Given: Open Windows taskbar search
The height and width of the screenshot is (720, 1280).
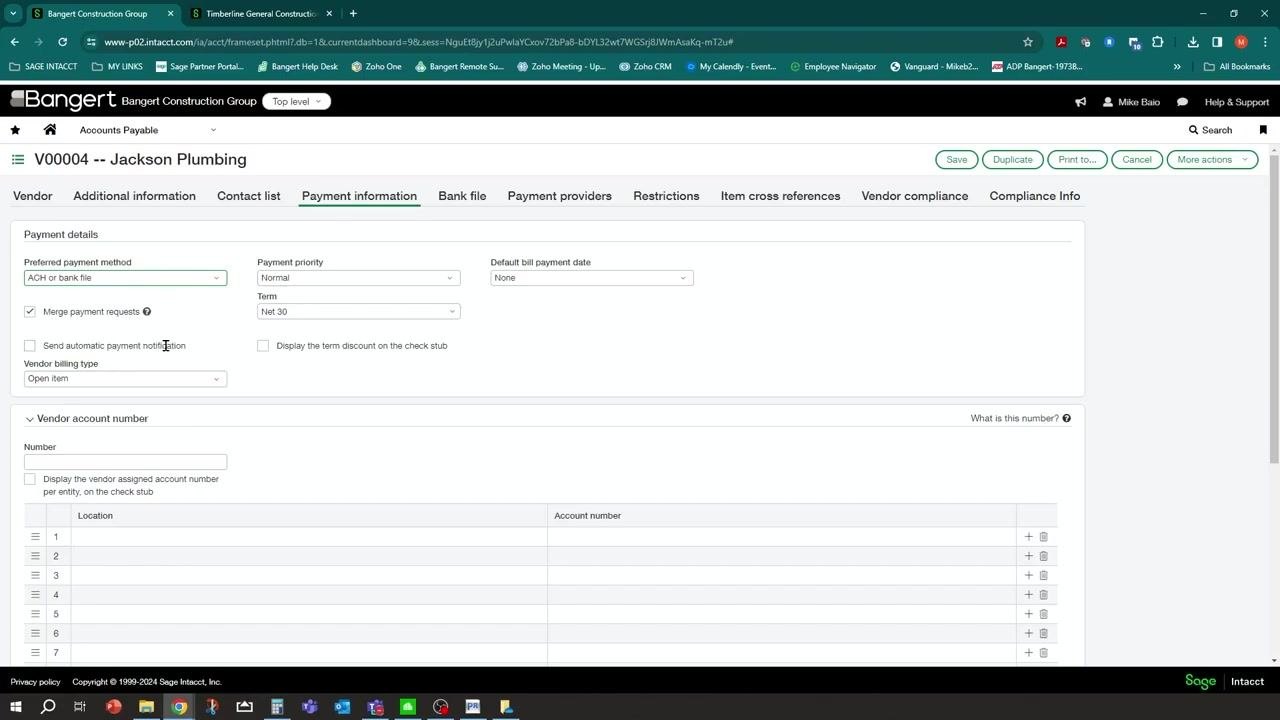Looking at the screenshot, I should tap(48, 707).
